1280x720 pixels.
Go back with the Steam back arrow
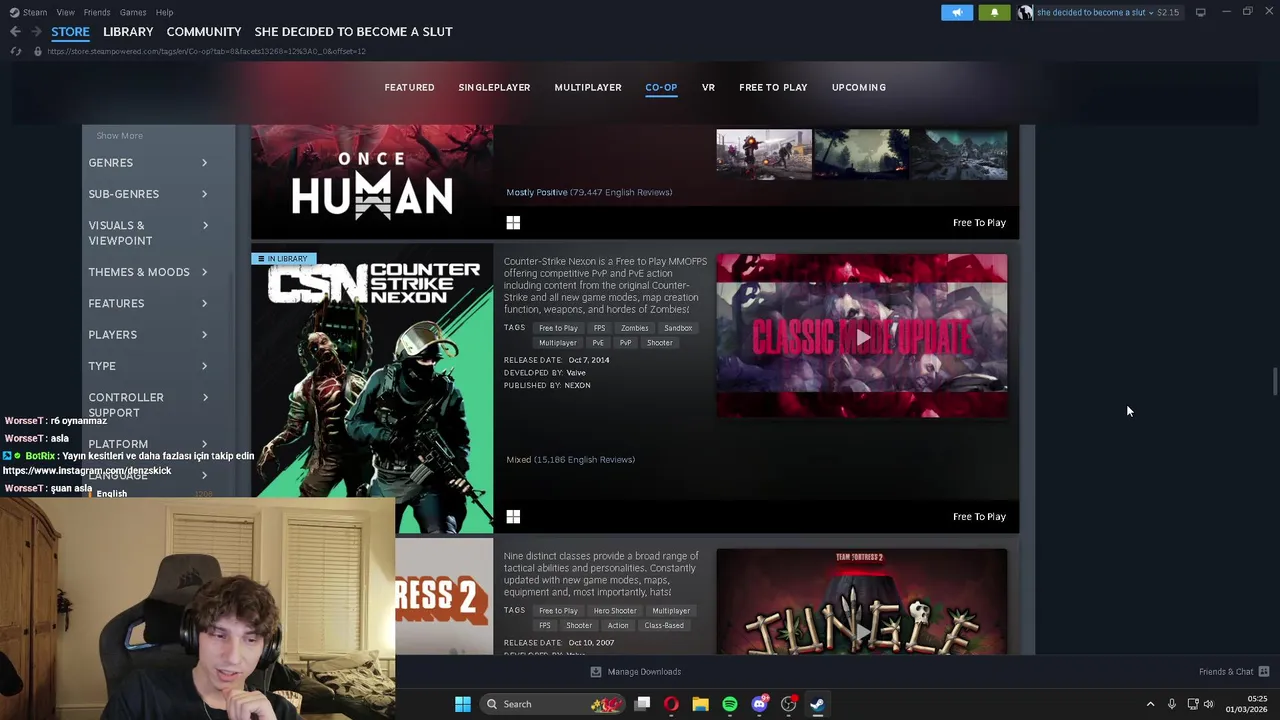[15, 32]
